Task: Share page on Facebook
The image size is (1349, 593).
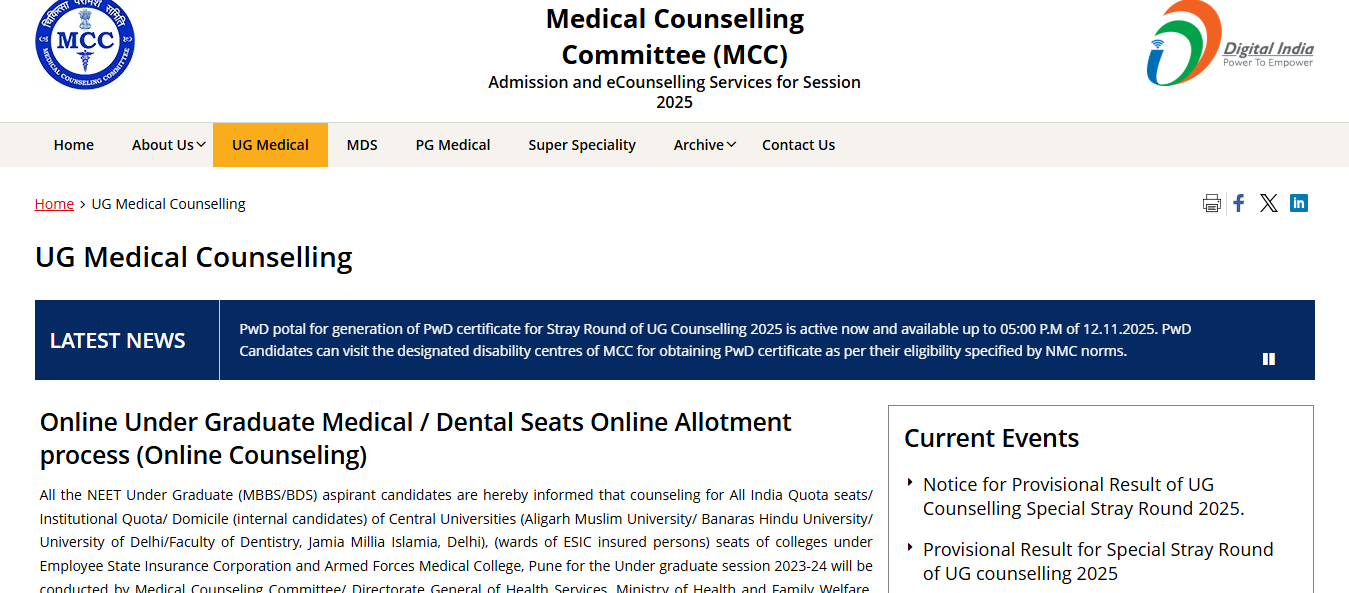Action: 1238,203
